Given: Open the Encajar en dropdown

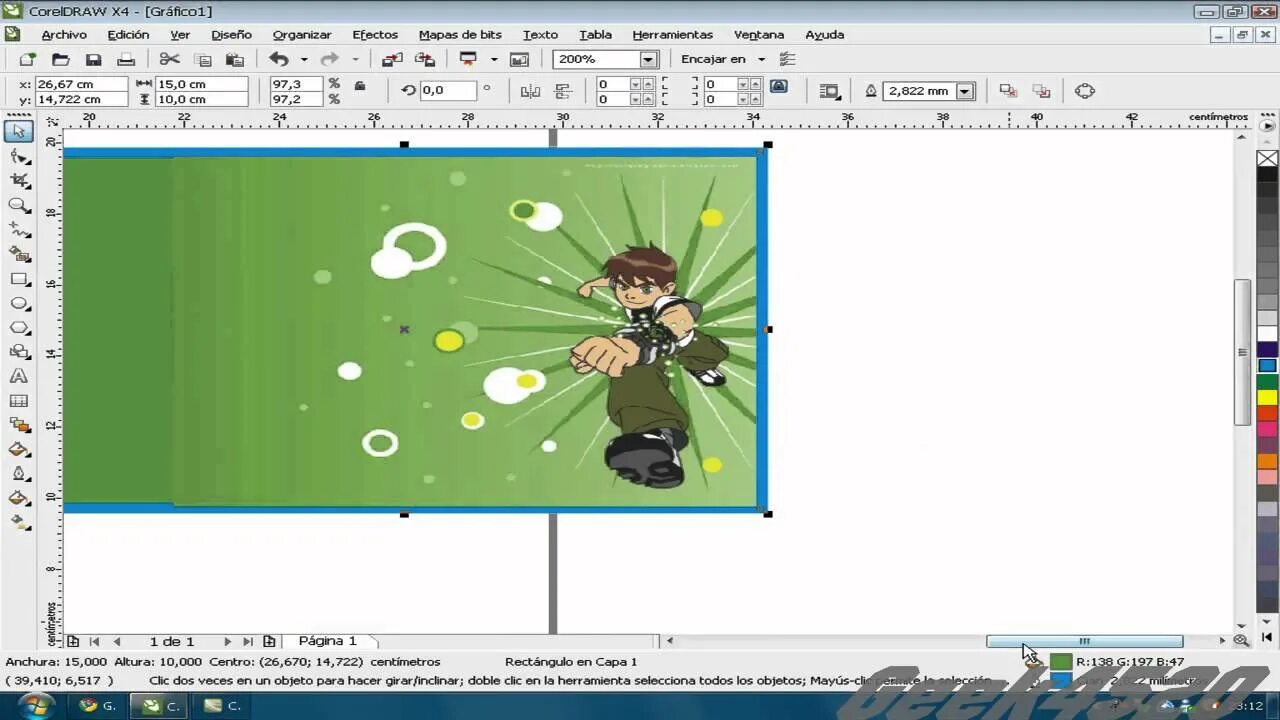Looking at the screenshot, I should [x=761, y=60].
